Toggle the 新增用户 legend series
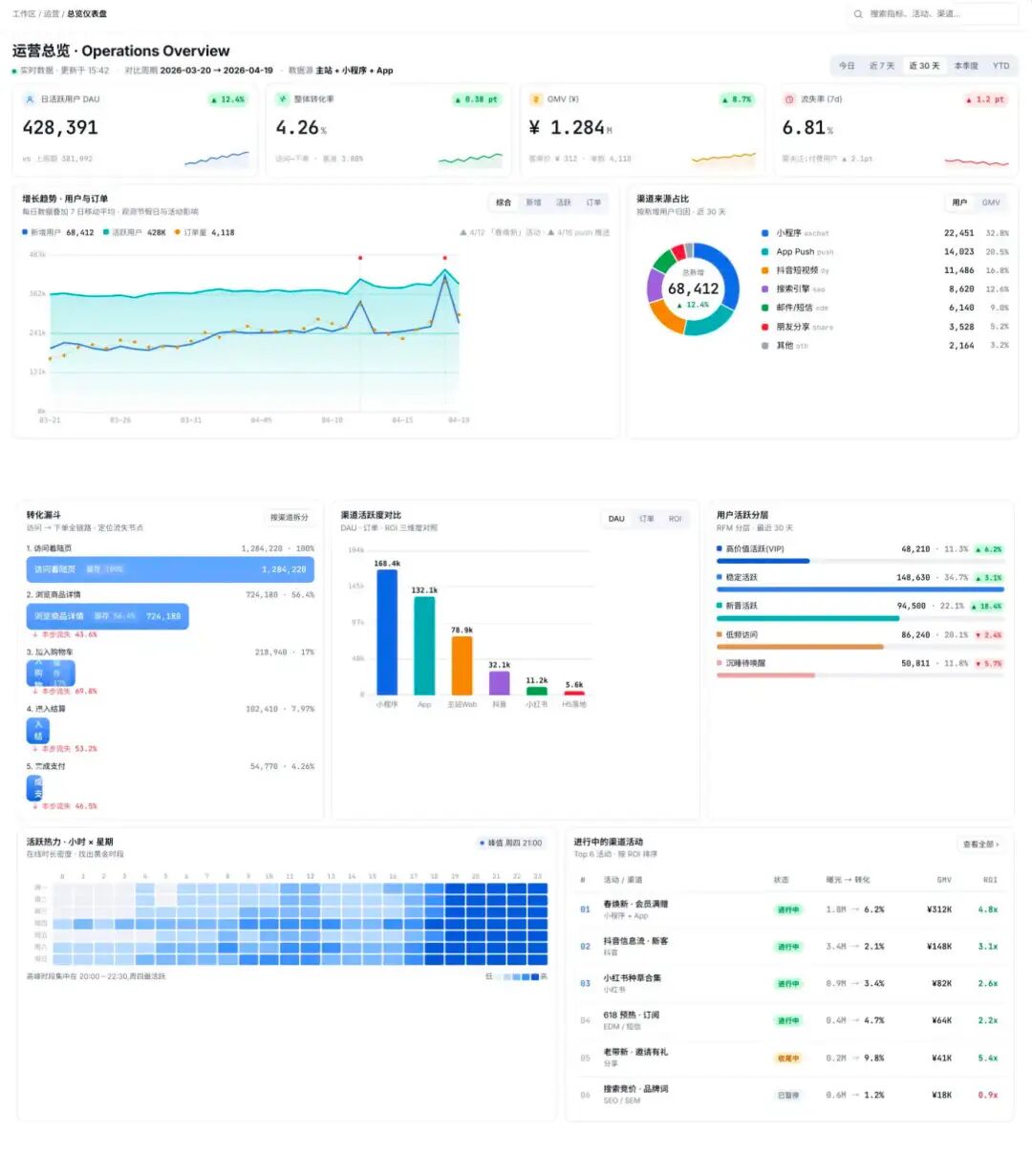 [58, 232]
